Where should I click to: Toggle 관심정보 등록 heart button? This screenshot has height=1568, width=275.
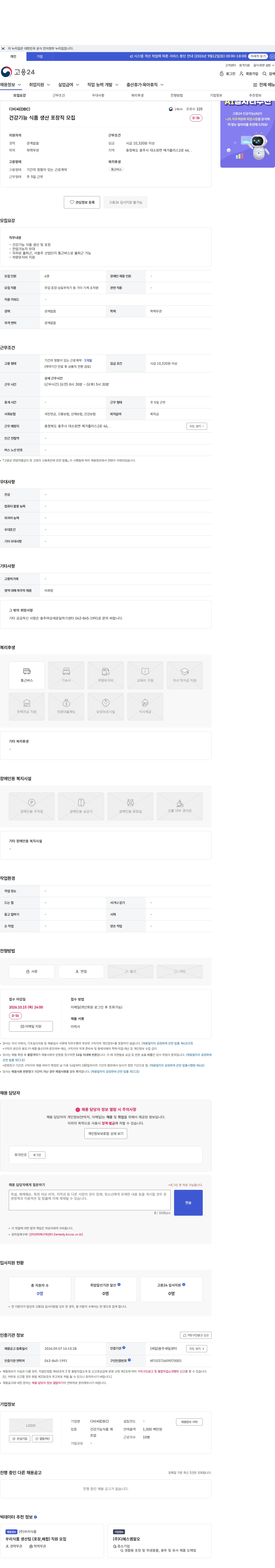coord(82,202)
